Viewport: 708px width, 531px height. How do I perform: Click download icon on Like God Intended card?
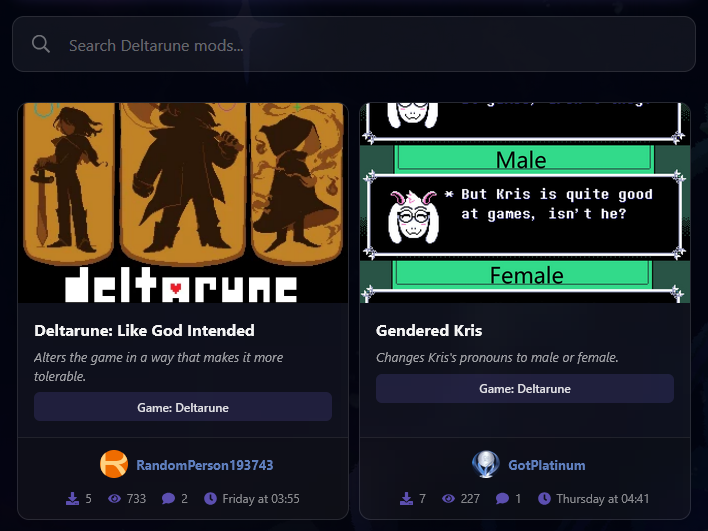click(x=72, y=498)
